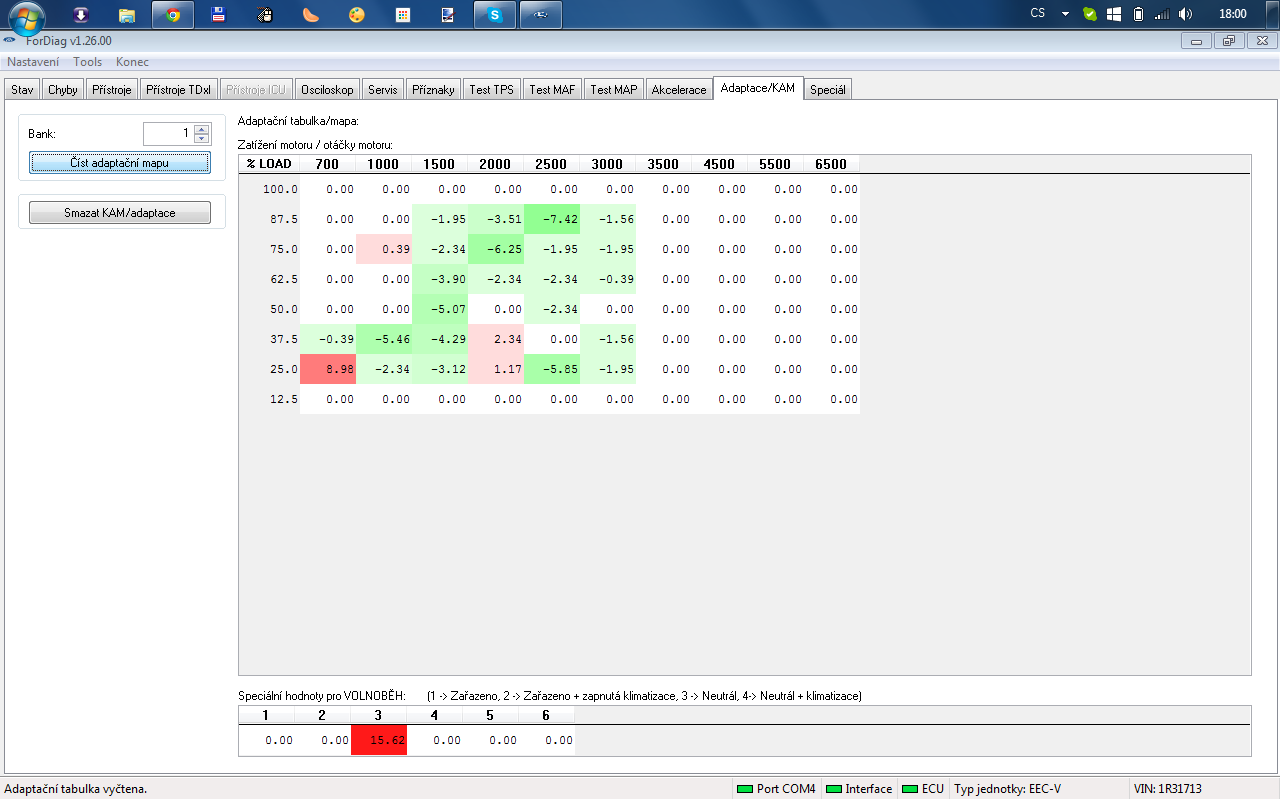Click the Bank number input field
This screenshot has width=1280, height=800.
[x=167, y=133]
